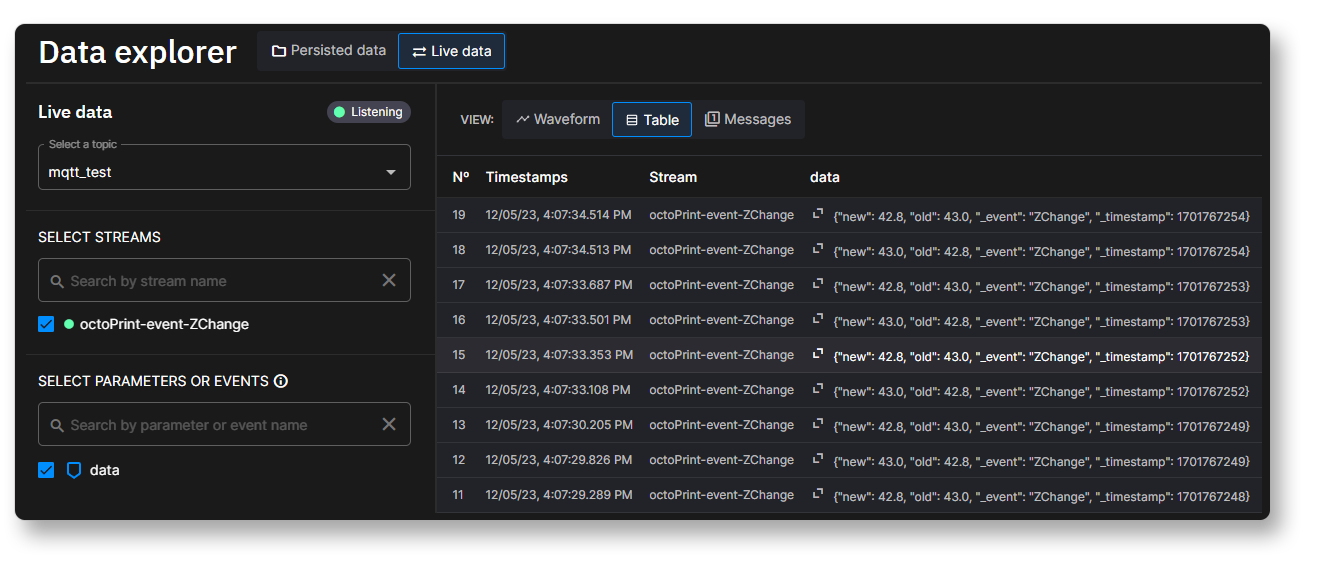This screenshot has width=1336, height=585.
Task: Click the shield icon next to data
Action: 74,470
